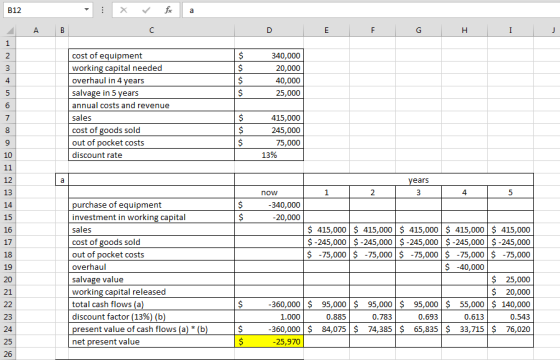Click the 1.000 discount factor cell

tap(269, 316)
